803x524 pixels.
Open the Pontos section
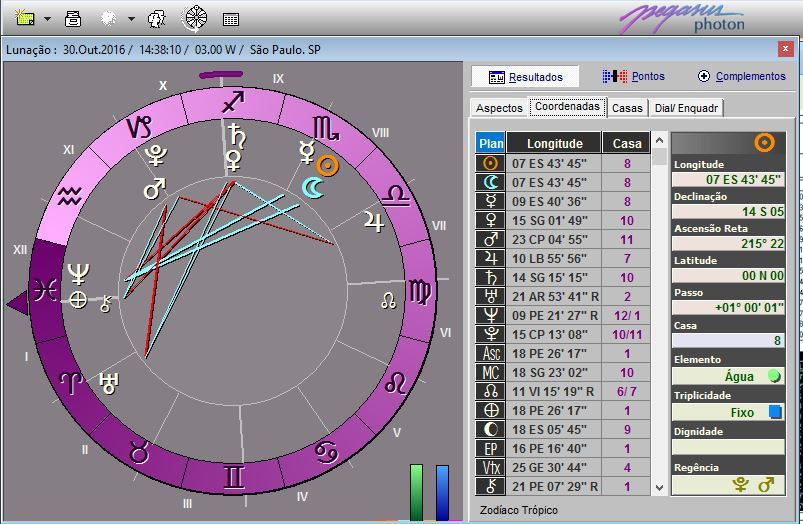coord(634,76)
